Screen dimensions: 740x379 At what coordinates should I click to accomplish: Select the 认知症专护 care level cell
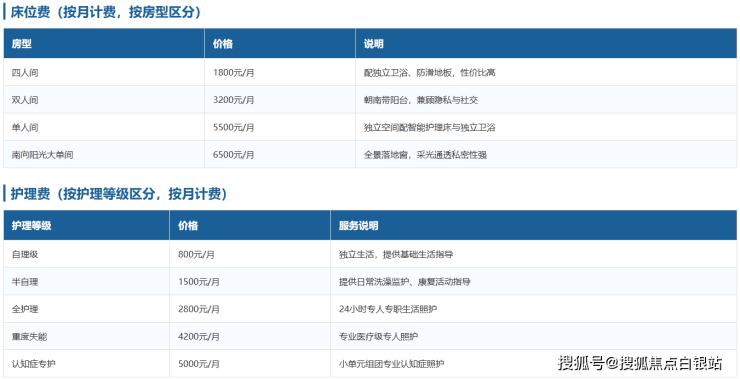tap(86, 364)
